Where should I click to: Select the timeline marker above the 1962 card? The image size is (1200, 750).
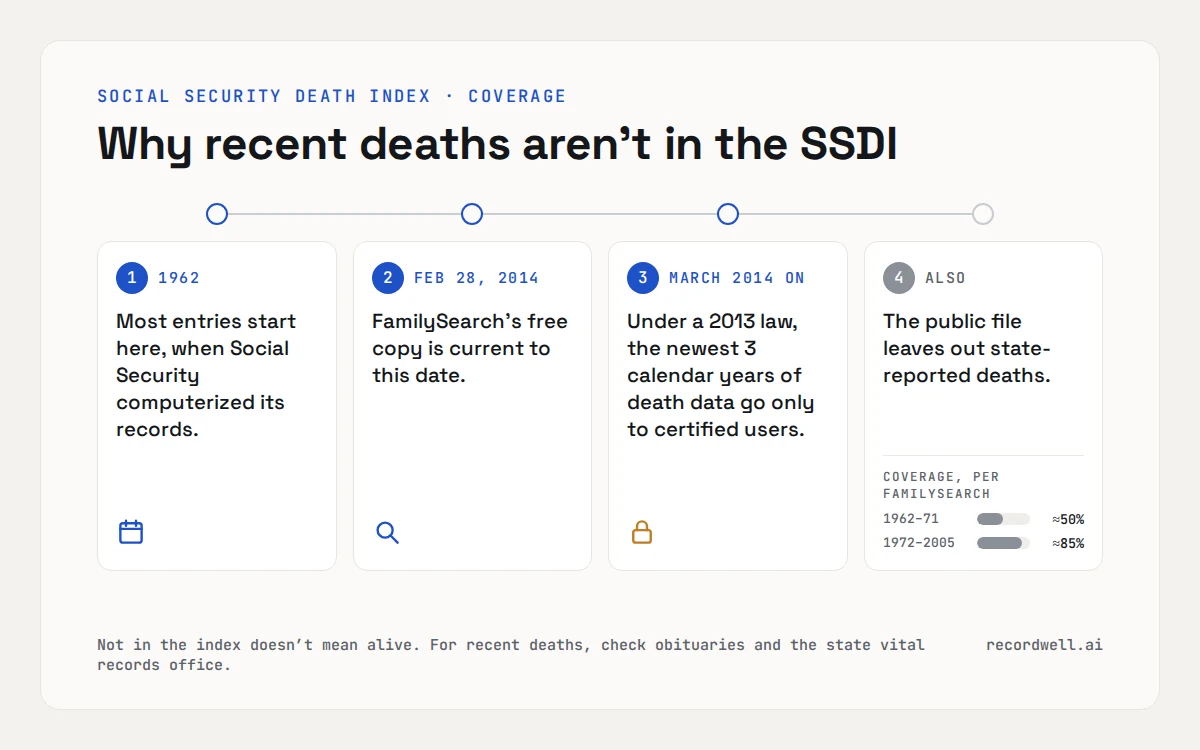(217, 214)
